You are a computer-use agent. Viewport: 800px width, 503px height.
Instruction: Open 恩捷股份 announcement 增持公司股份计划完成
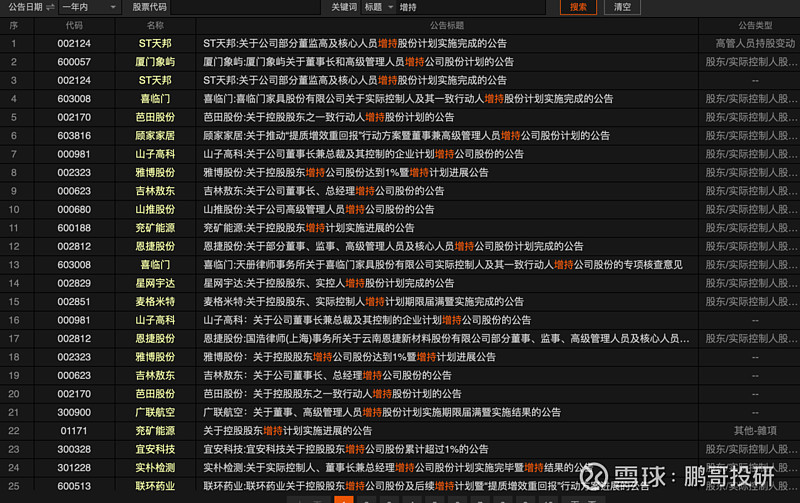point(393,246)
